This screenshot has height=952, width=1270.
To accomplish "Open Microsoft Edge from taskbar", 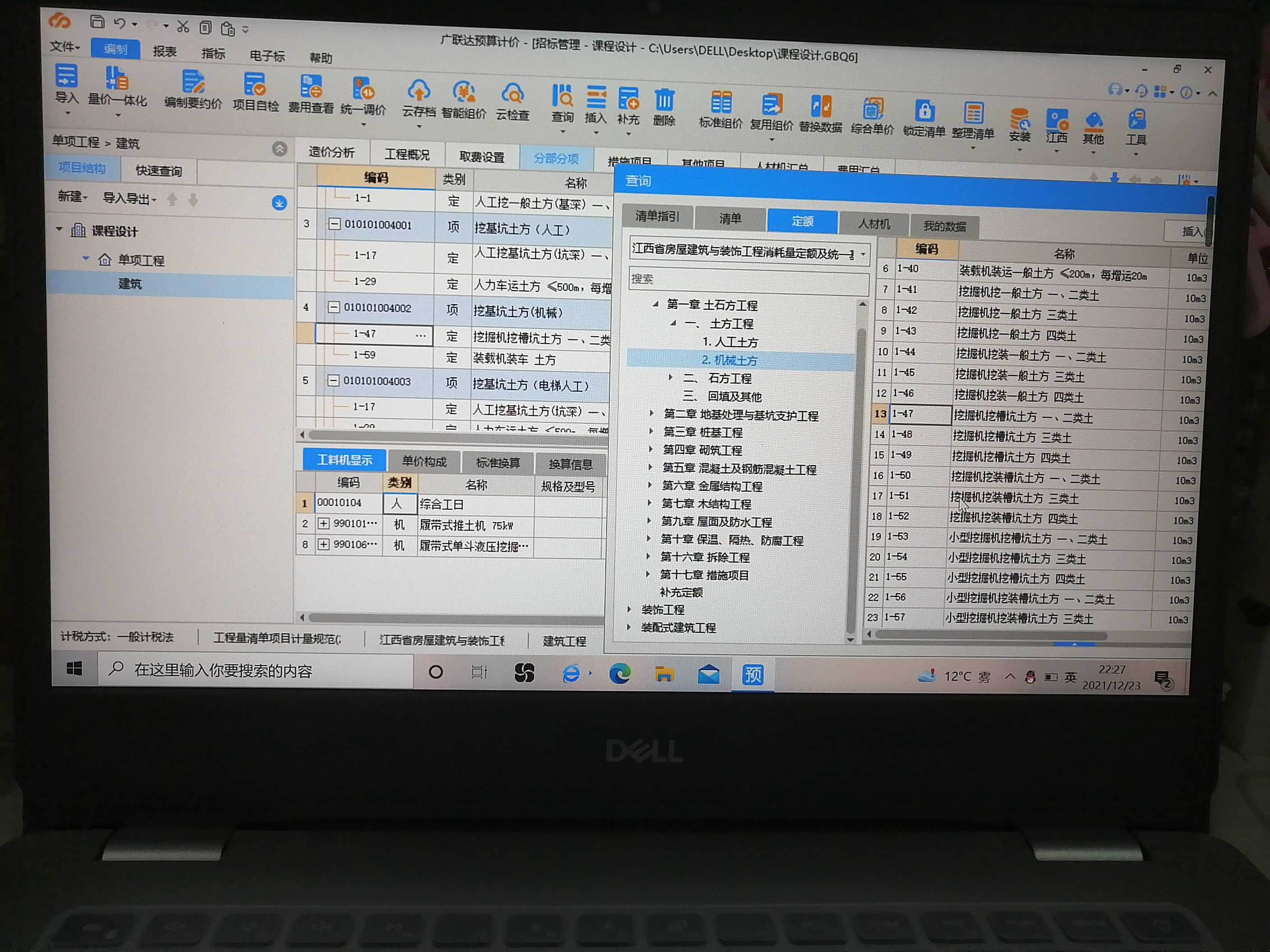I will click(x=620, y=673).
